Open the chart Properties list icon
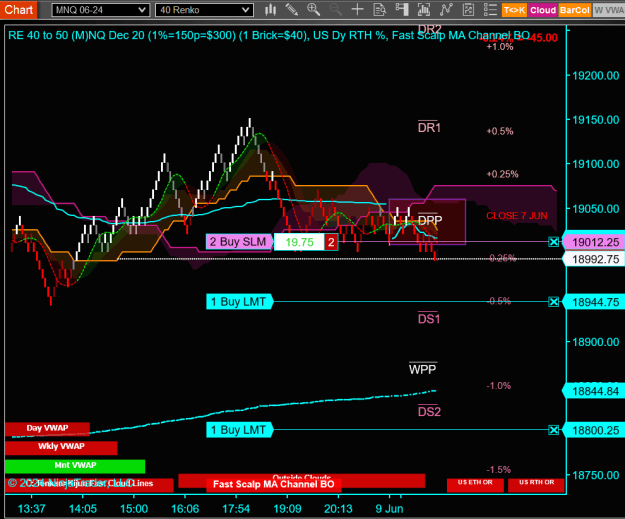This screenshot has height=519, width=625. pos(490,10)
